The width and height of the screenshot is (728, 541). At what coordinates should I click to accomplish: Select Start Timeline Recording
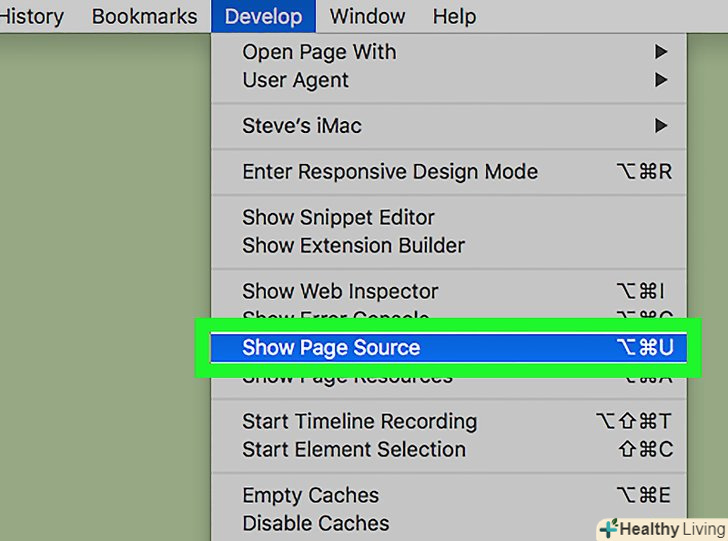tap(359, 422)
